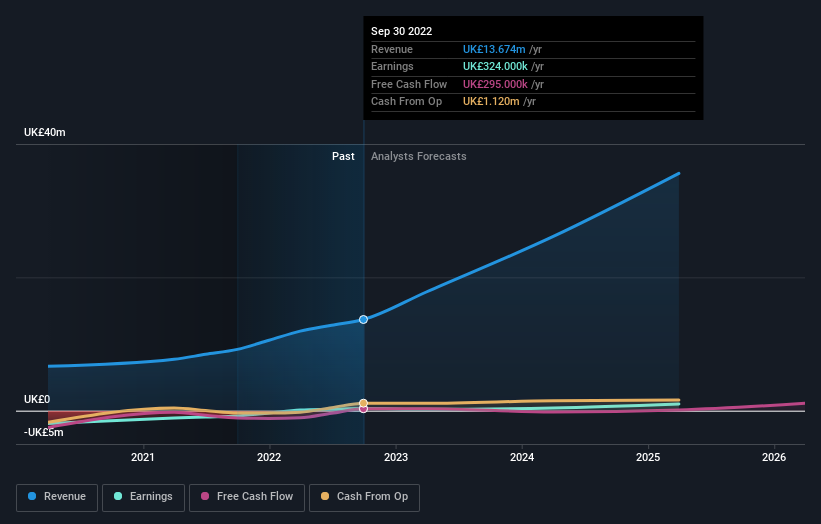Click the Earnings row label in tooltip

[x=392, y=66]
